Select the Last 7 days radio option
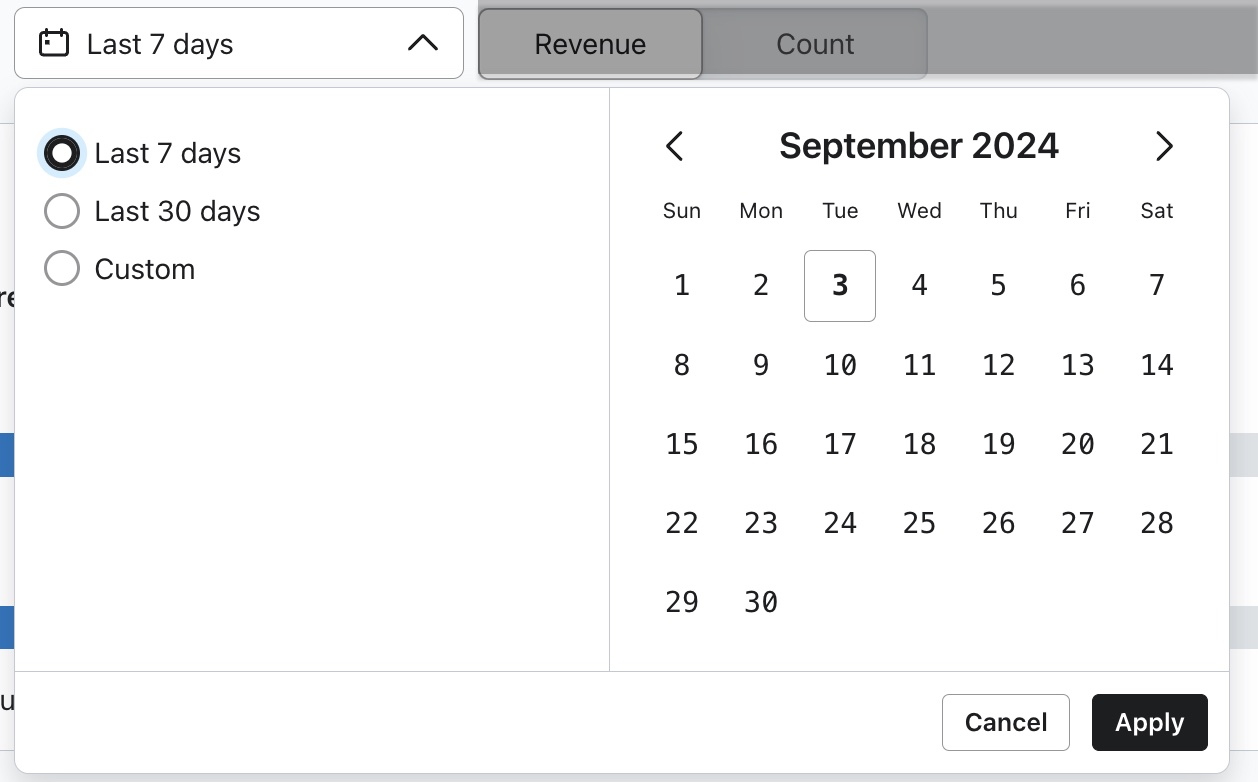 [62, 153]
